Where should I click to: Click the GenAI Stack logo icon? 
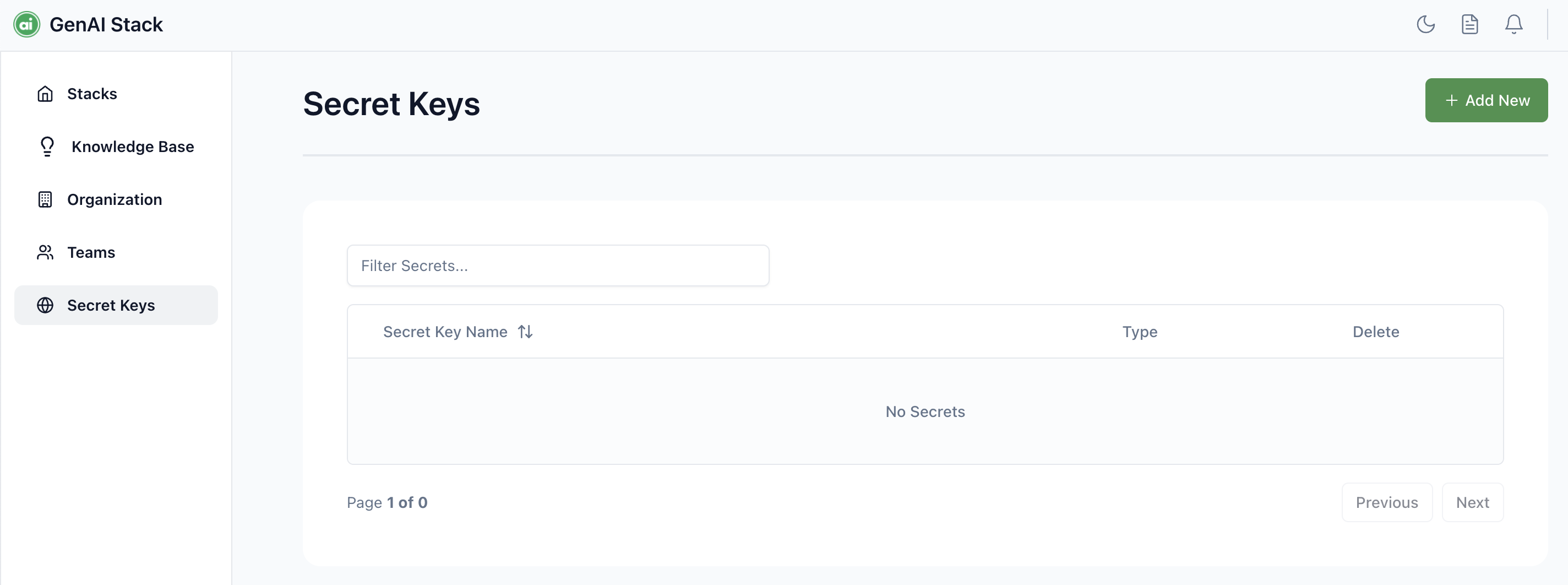[27, 24]
